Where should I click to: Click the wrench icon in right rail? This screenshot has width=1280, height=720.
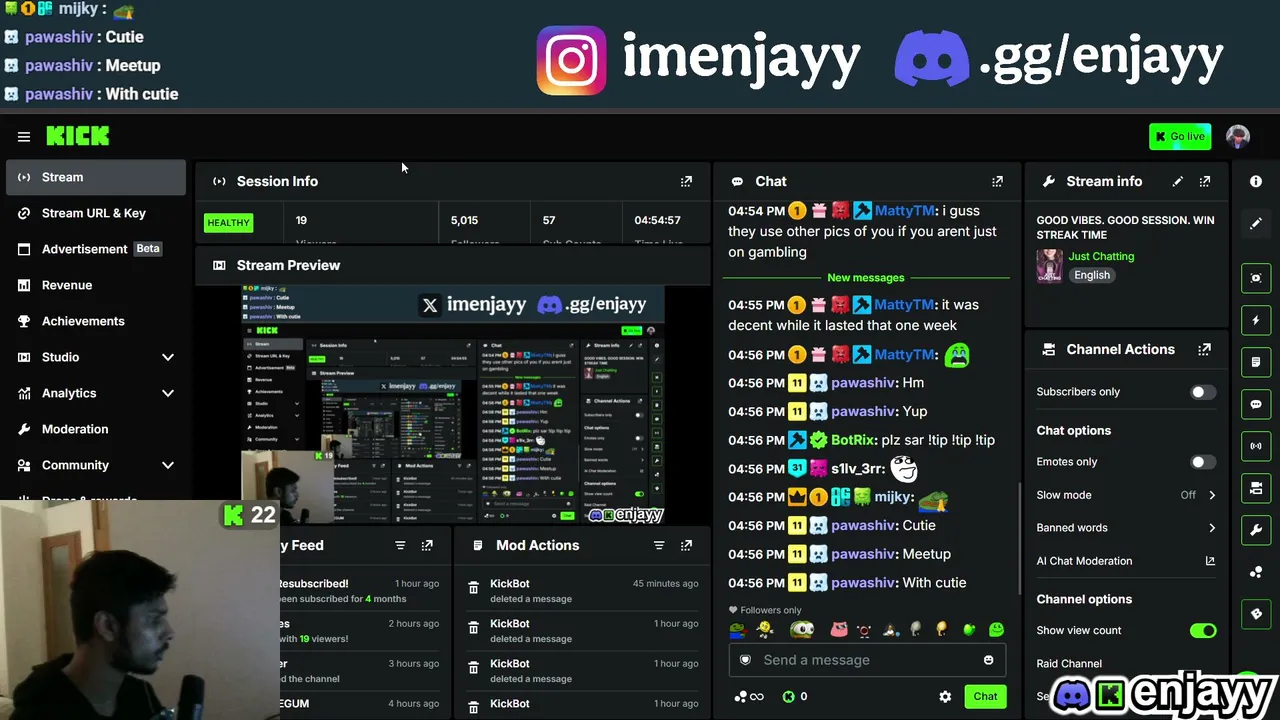point(1256,530)
